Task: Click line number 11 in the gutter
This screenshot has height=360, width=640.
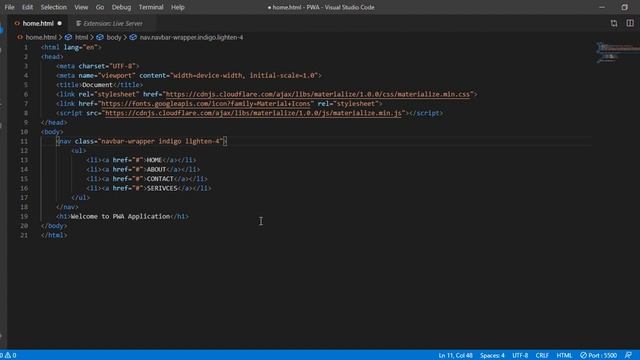Action: point(24,141)
